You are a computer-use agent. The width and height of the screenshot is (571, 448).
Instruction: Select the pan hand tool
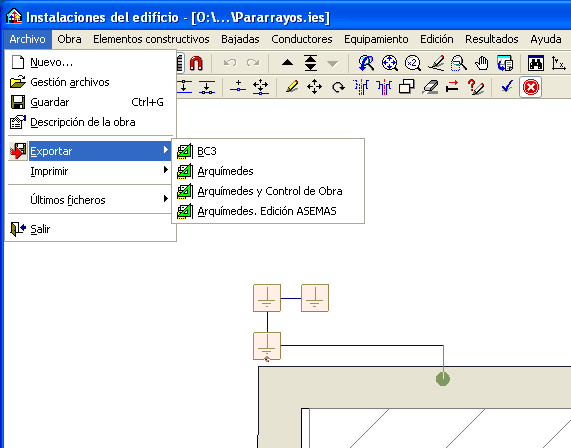[482, 63]
